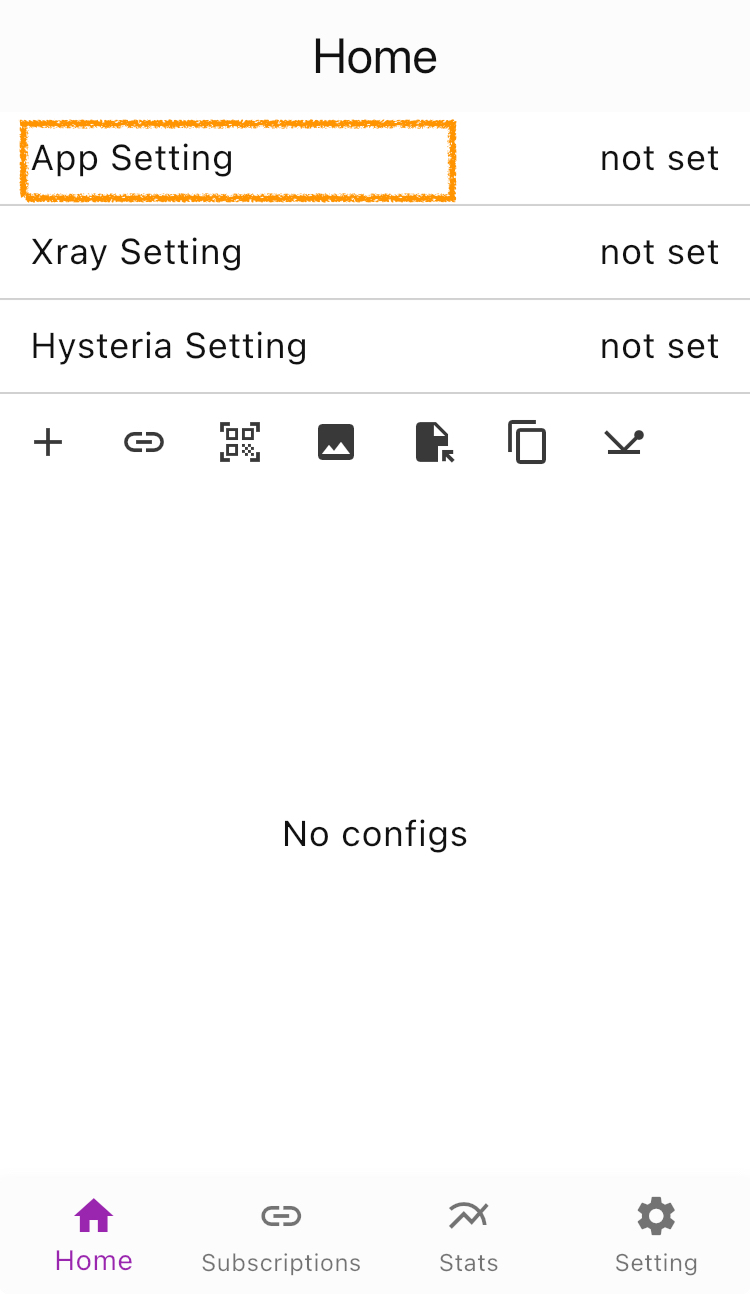Open the Xray Setting selector

point(375,253)
